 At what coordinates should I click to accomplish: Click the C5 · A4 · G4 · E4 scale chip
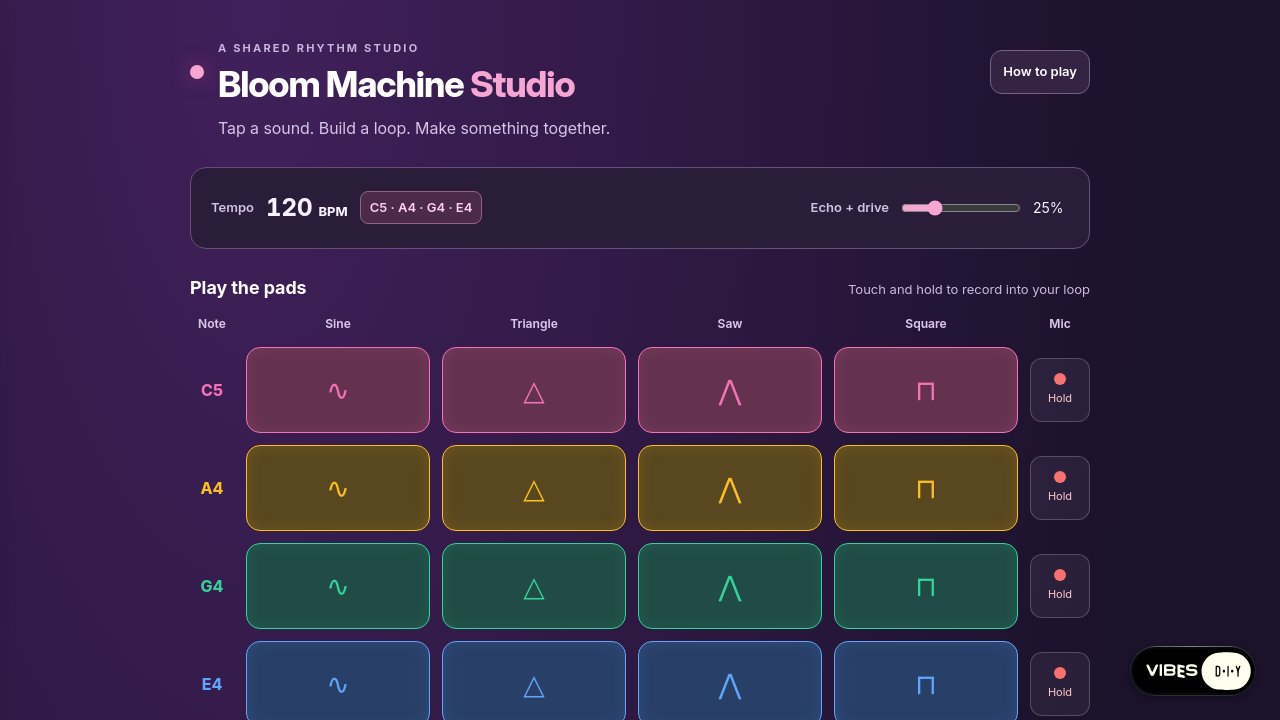pyautogui.click(x=421, y=208)
